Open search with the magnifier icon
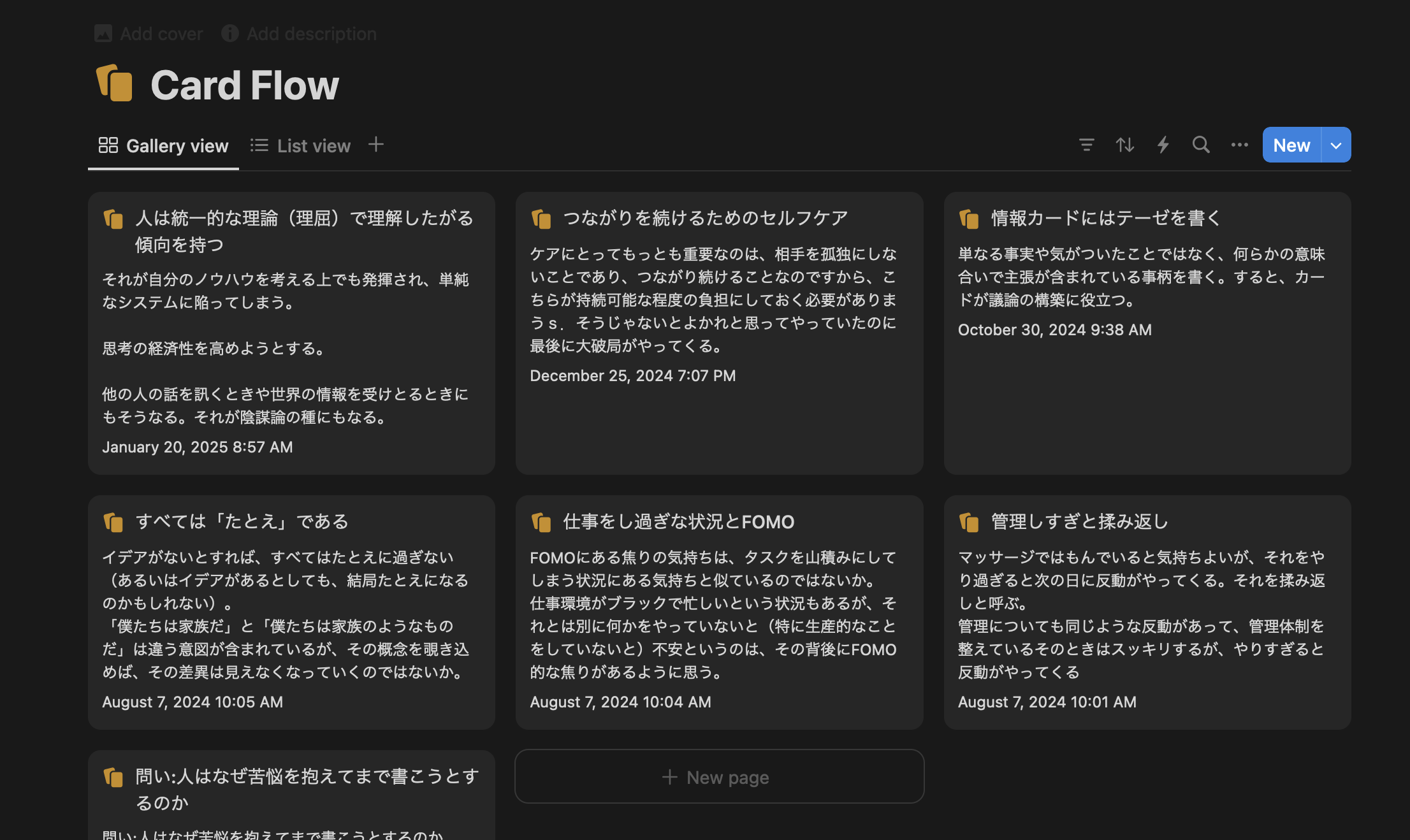Screen dimensions: 1410x840 (x=1201, y=145)
